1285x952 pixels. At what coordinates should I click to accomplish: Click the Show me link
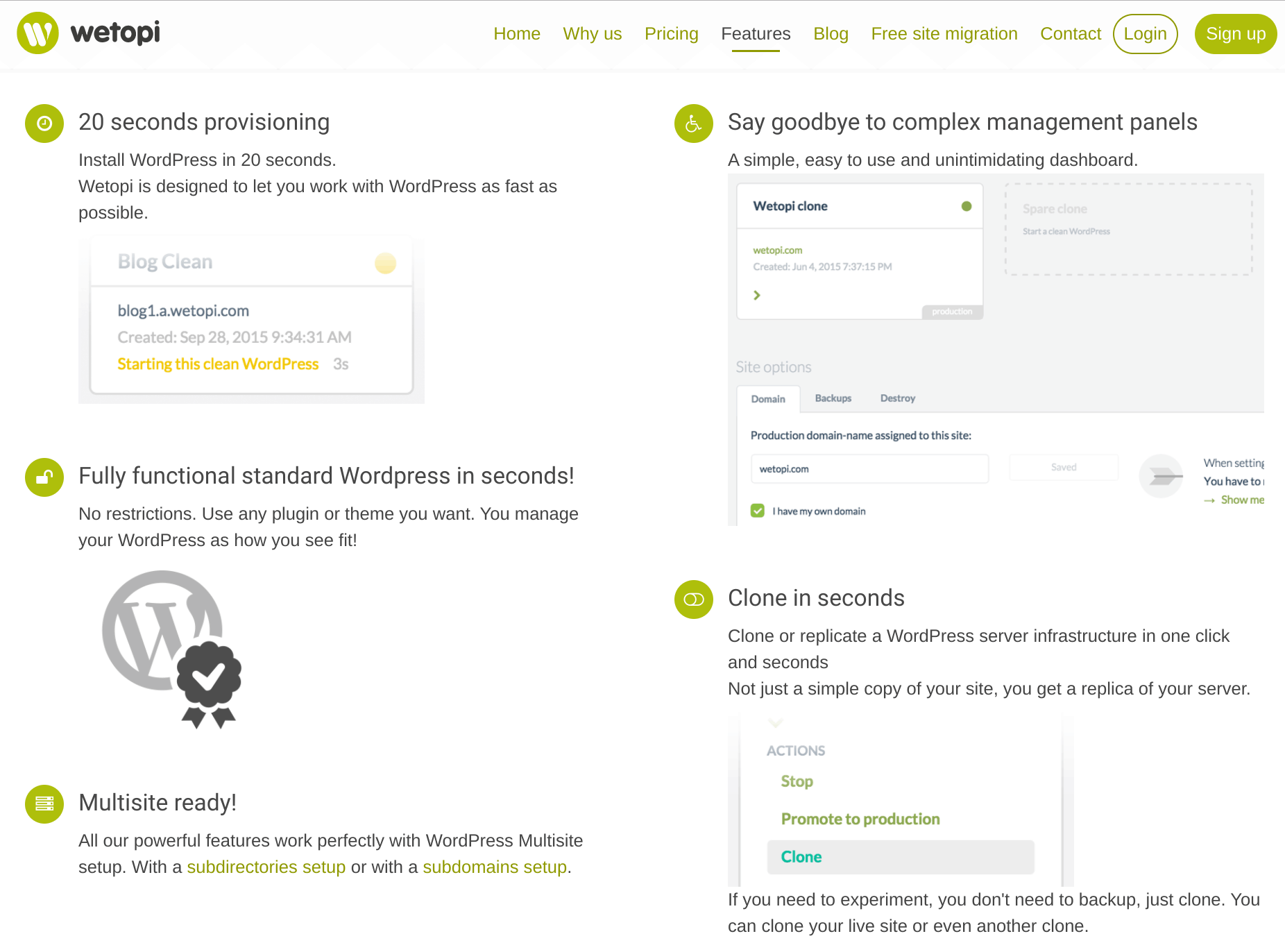pos(1242,500)
